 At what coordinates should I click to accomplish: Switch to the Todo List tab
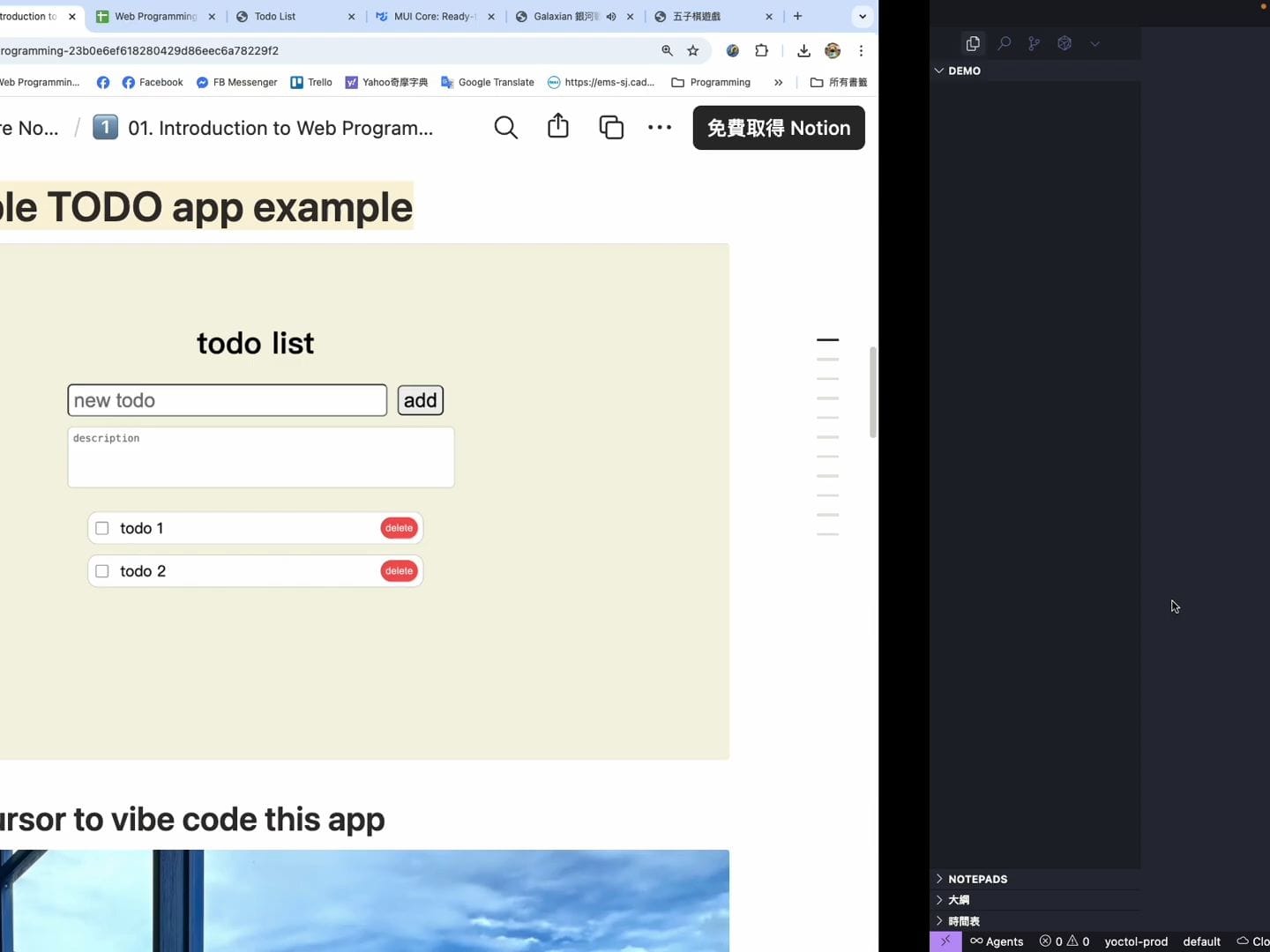coord(282,17)
